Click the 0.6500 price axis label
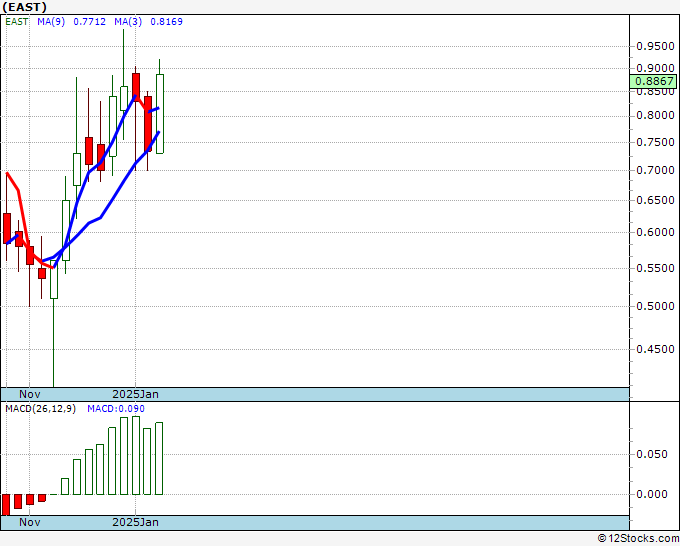680x546 pixels. click(655, 200)
